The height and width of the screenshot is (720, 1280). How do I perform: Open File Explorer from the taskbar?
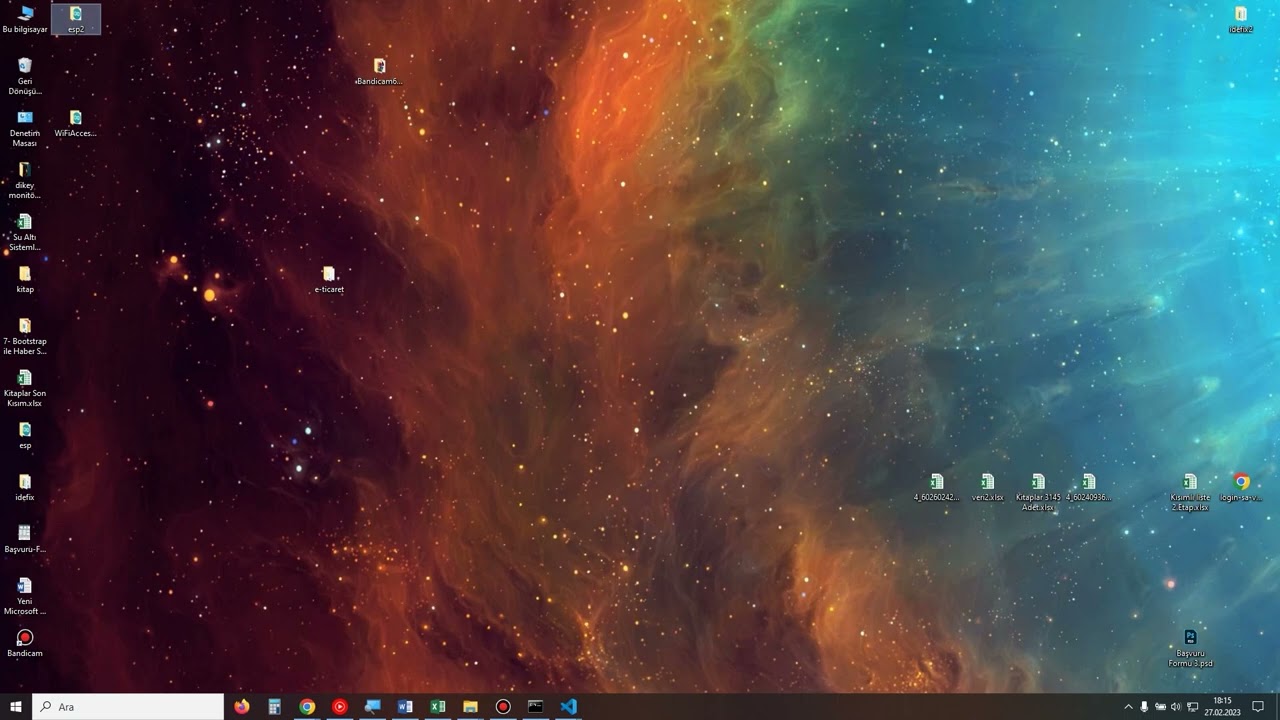coord(470,707)
